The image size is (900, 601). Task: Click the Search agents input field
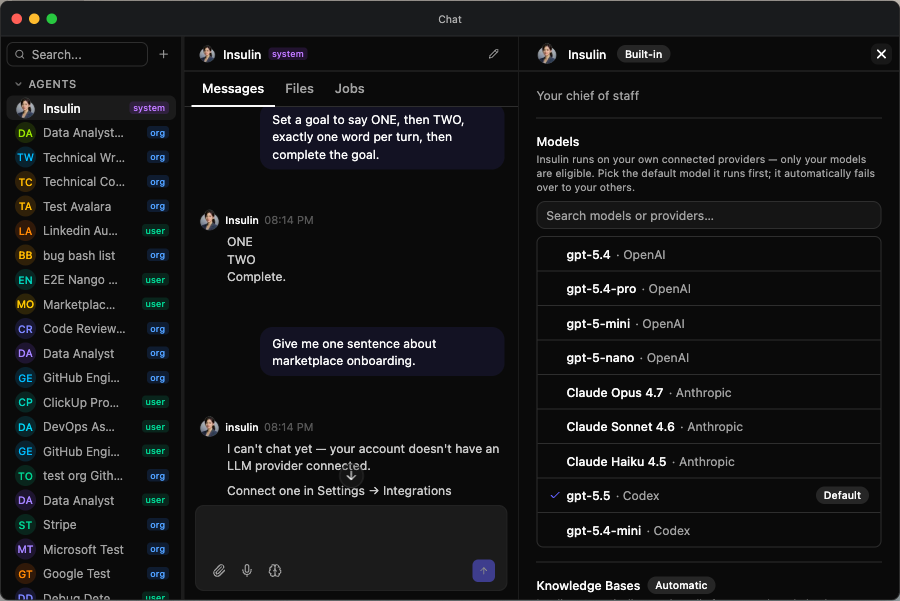(x=77, y=55)
